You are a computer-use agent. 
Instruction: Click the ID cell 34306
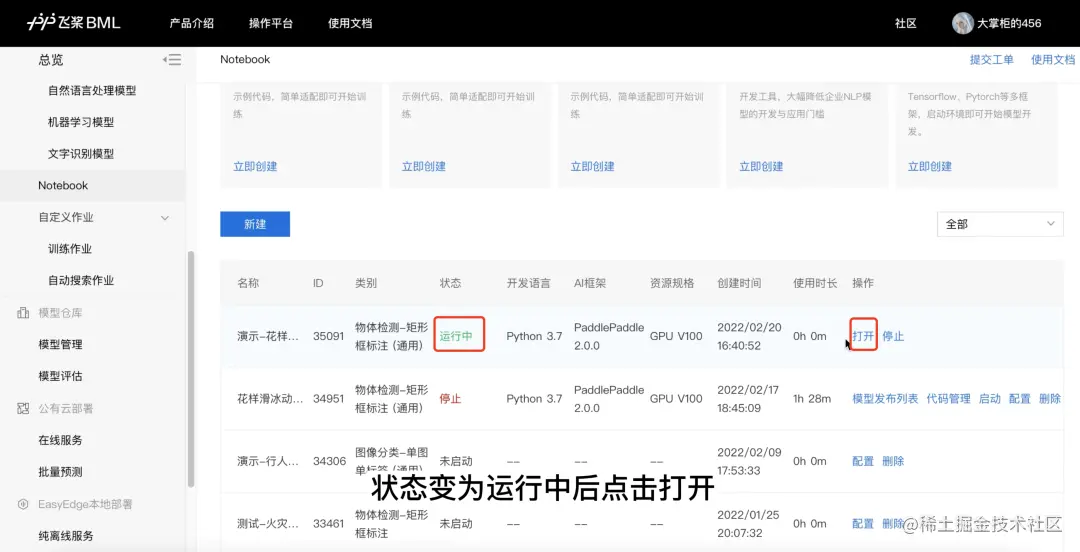tap(329, 461)
